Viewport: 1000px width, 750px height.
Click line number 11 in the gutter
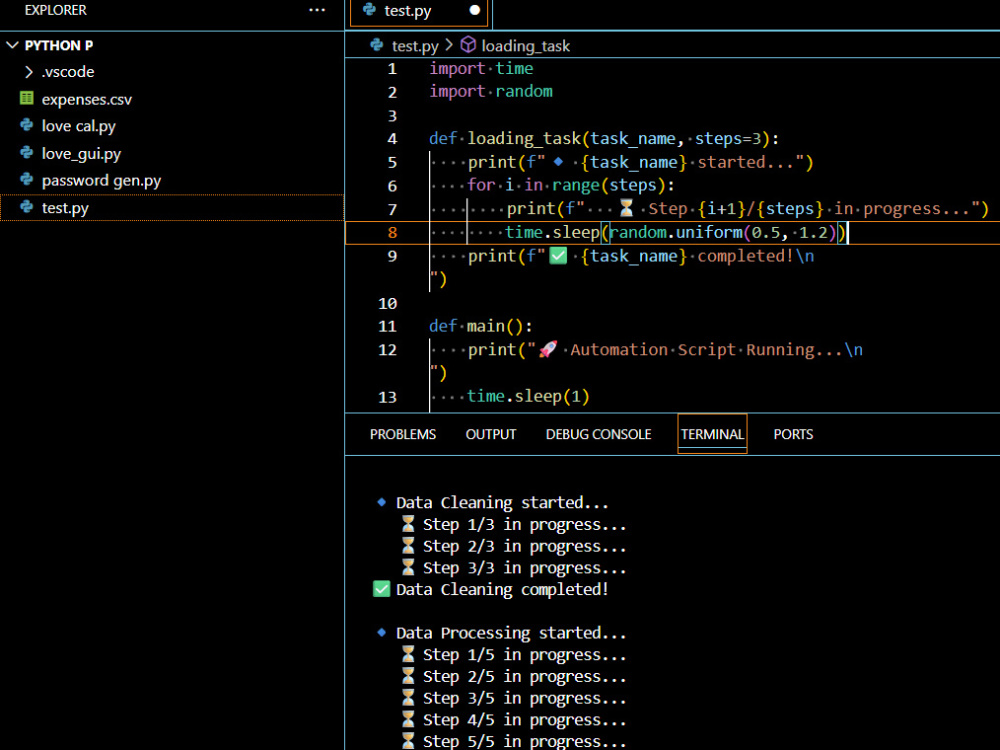click(387, 327)
